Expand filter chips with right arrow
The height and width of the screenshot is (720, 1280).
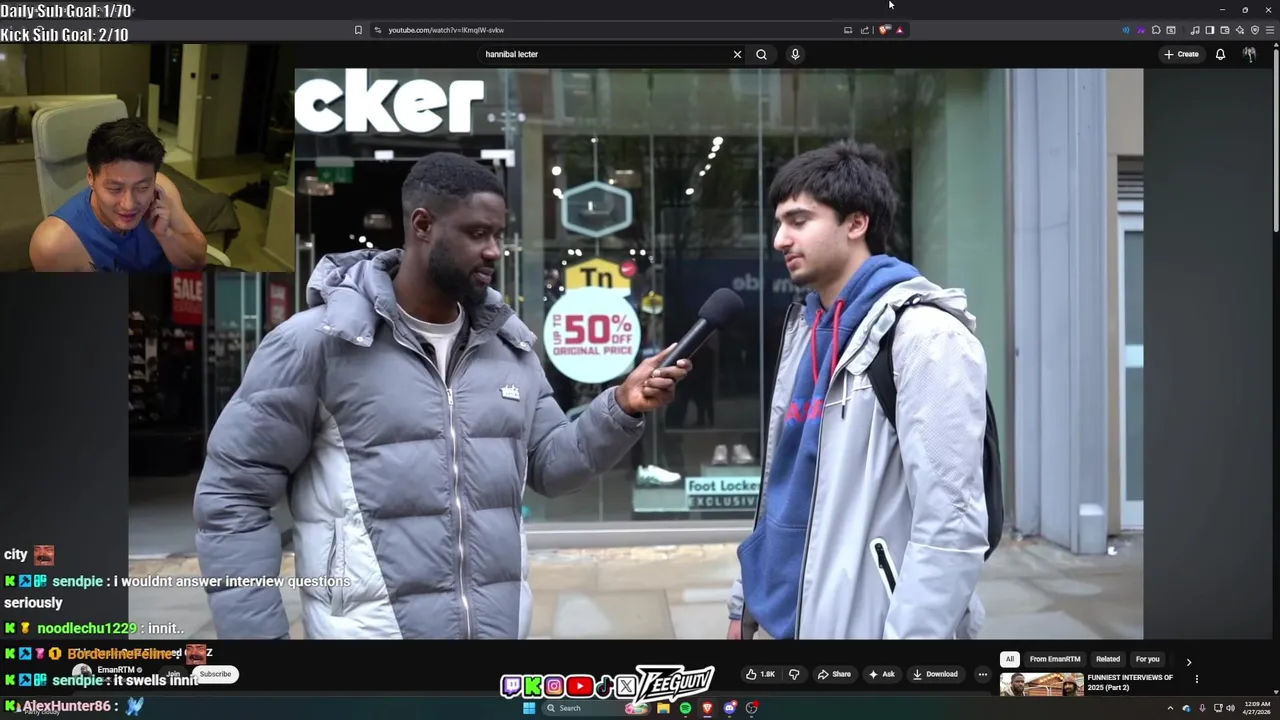click(1188, 661)
